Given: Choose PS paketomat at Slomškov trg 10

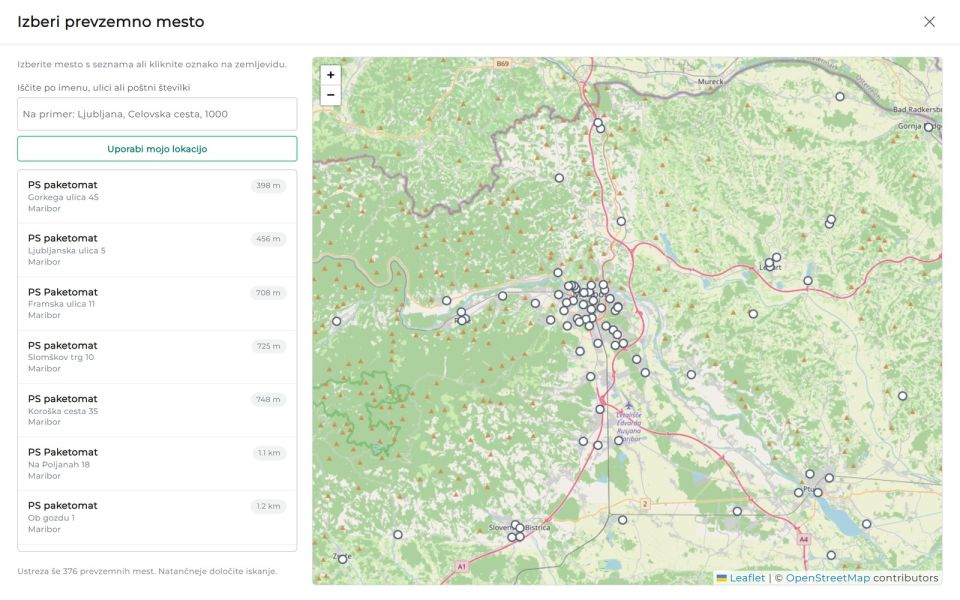Looking at the screenshot, I should pos(157,357).
